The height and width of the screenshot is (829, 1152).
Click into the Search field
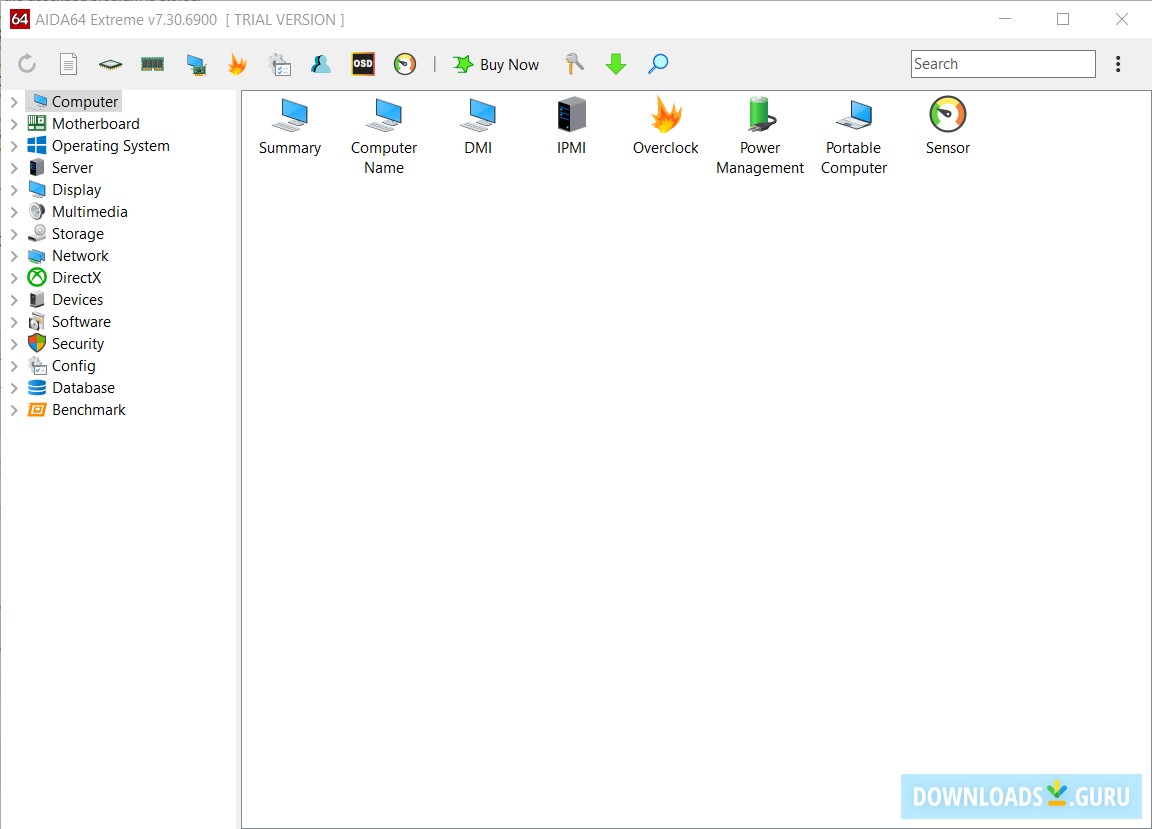point(1003,64)
